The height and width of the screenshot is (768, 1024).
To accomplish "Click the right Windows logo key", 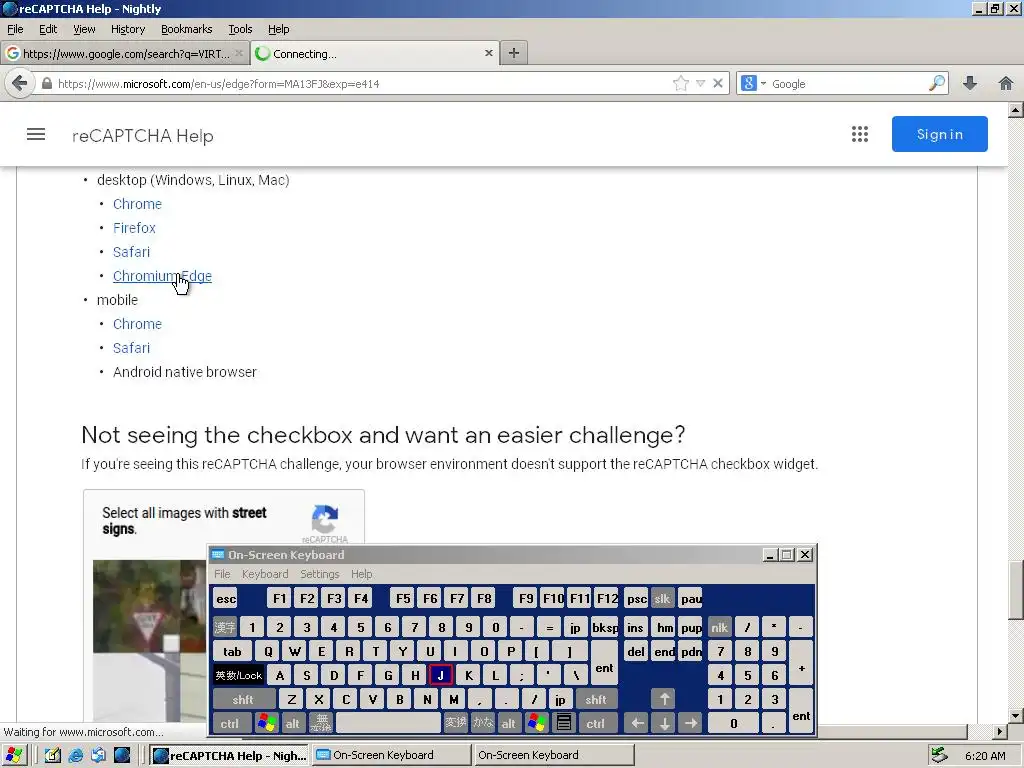I will pyautogui.click(x=537, y=724).
